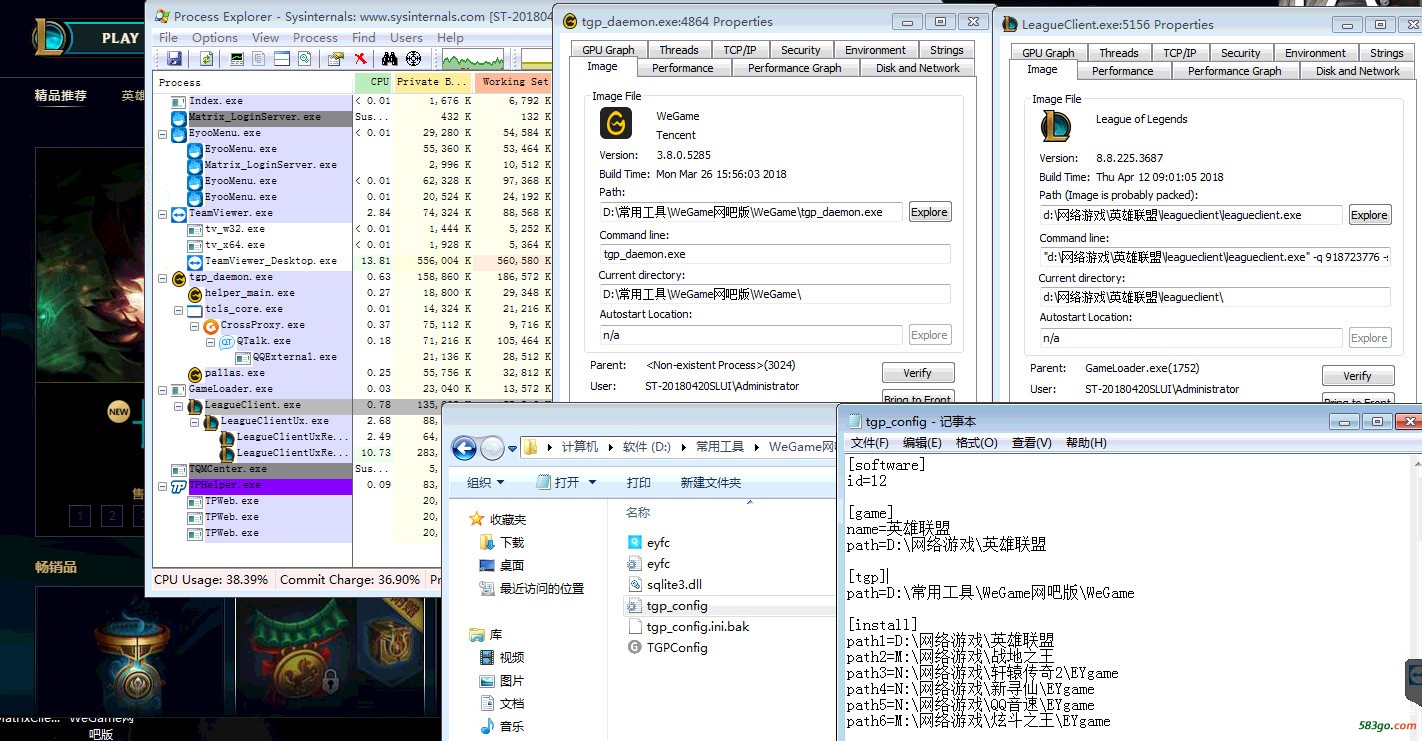Click the League of Legends emblem at top-left
The image size is (1422, 741).
[50, 38]
